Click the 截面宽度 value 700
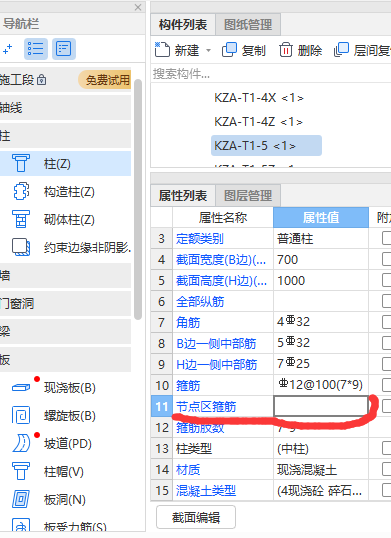 point(287,260)
